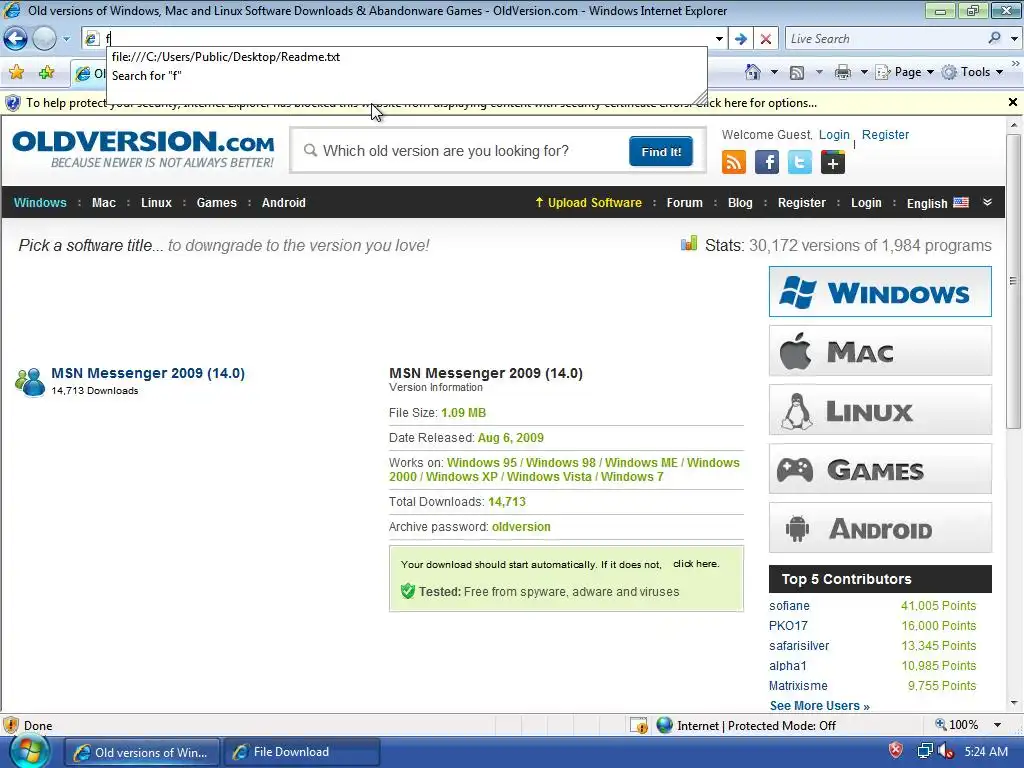Click the Android category banner
The image size is (1024, 768).
coord(880,528)
